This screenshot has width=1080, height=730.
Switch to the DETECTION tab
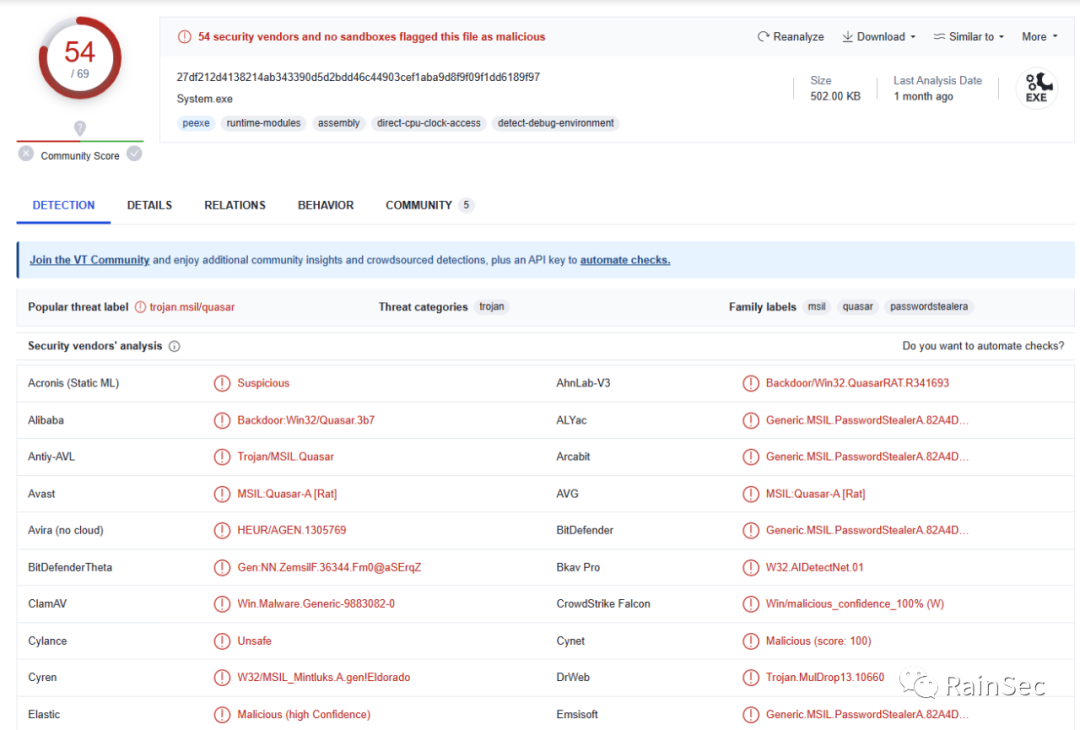tap(63, 205)
